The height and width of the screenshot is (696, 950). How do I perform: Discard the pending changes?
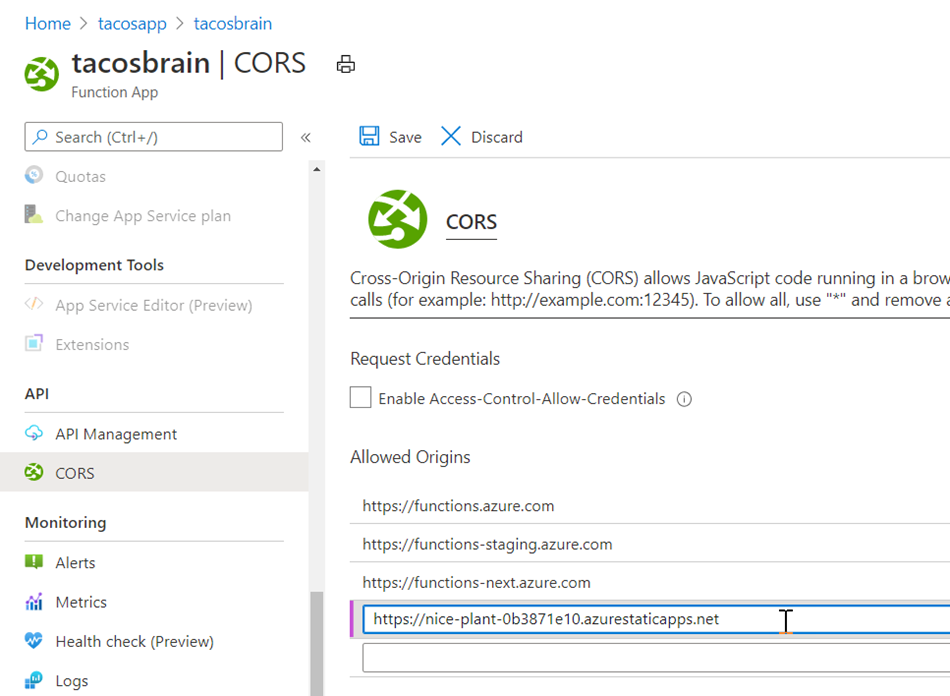coord(481,136)
